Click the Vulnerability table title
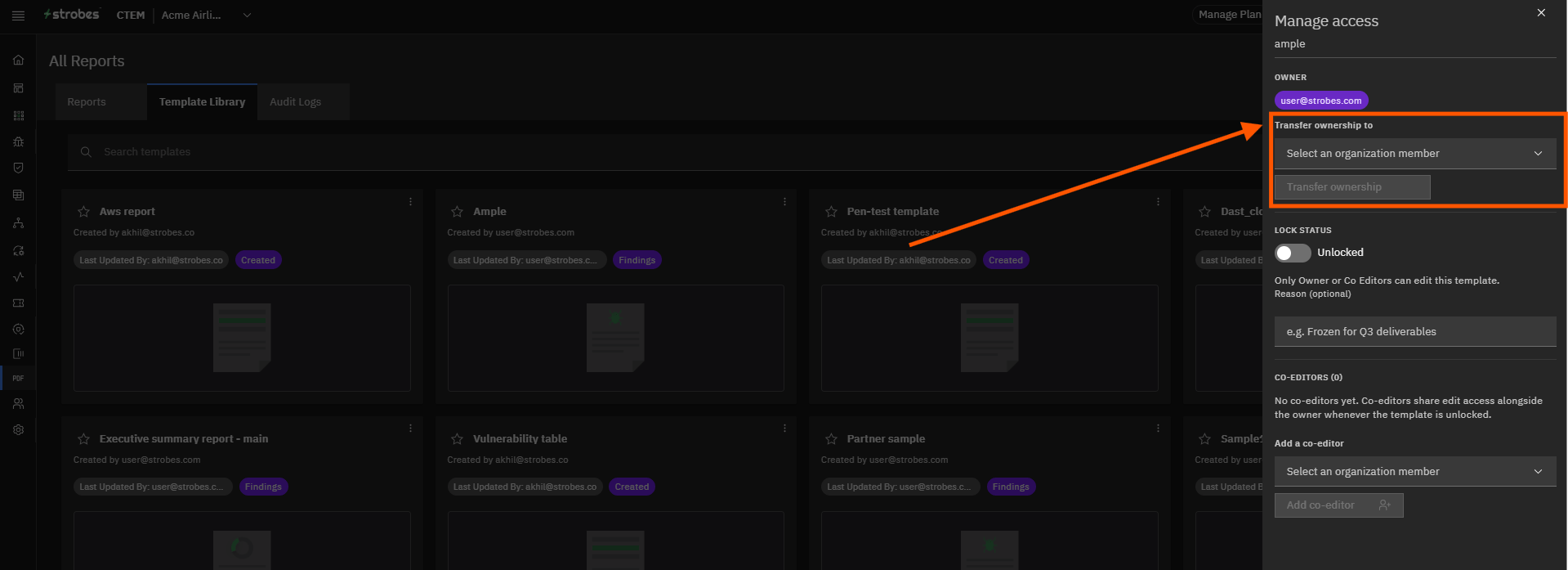This screenshot has width=1568, height=570. 520,439
